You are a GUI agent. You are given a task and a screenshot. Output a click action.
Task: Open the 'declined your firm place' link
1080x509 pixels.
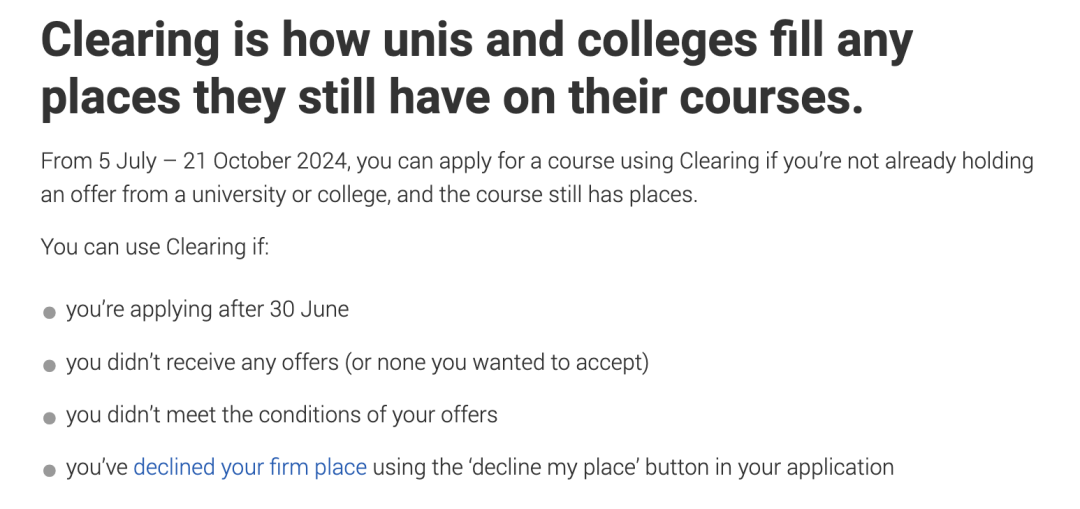(x=249, y=468)
